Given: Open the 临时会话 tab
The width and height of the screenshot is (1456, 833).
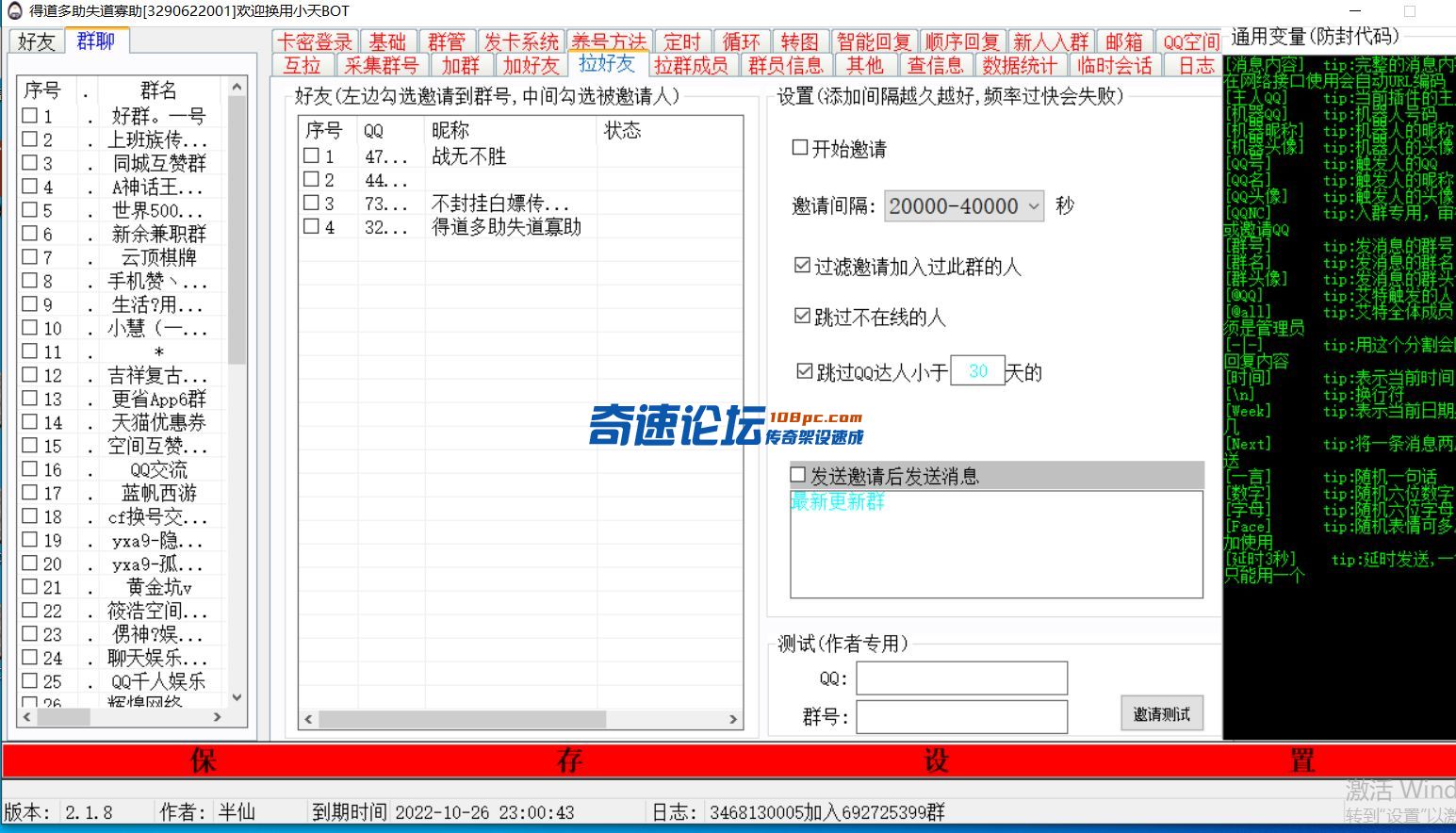Looking at the screenshot, I should (x=1114, y=65).
